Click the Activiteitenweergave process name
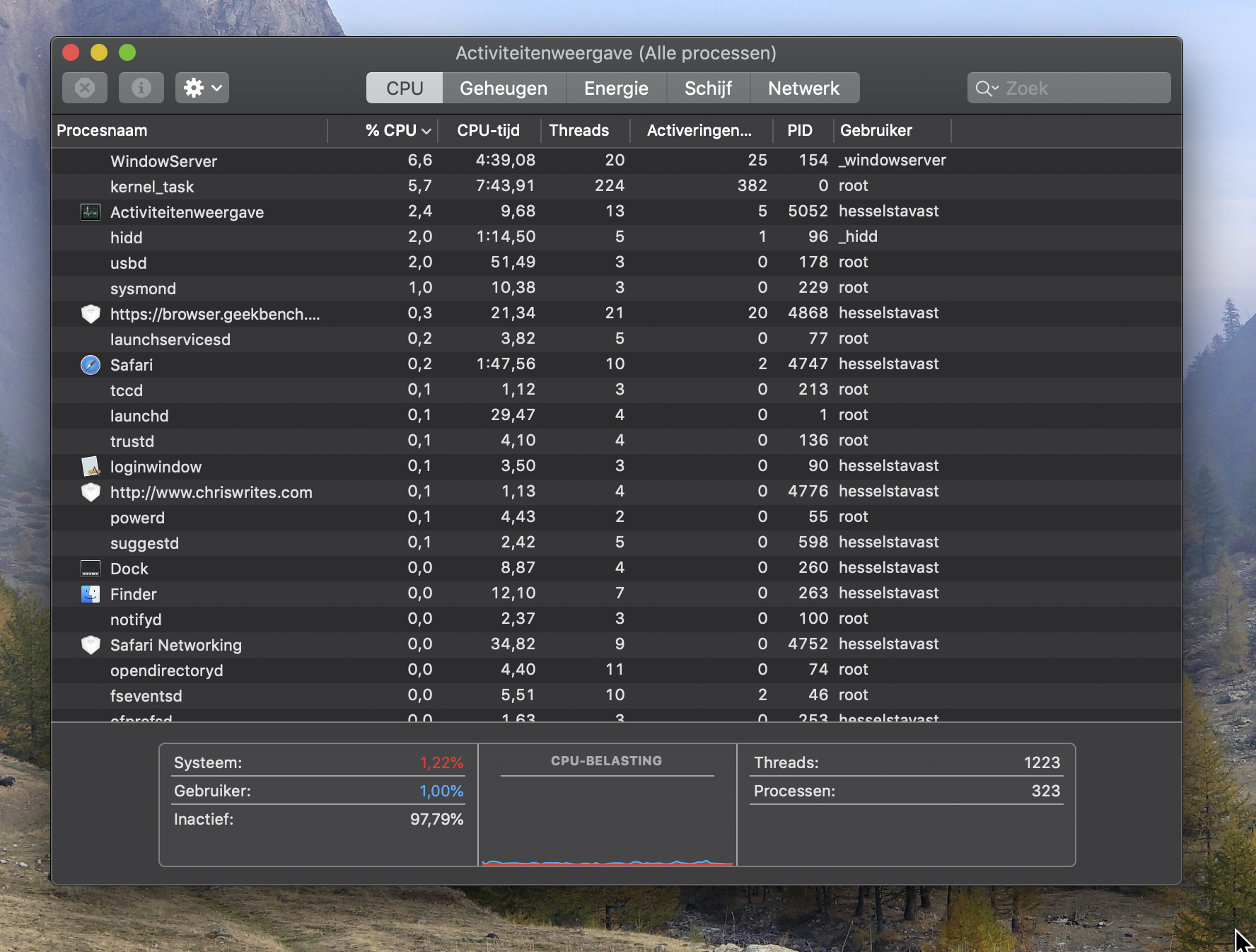The height and width of the screenshot is (952, 1256). (187, 212)
